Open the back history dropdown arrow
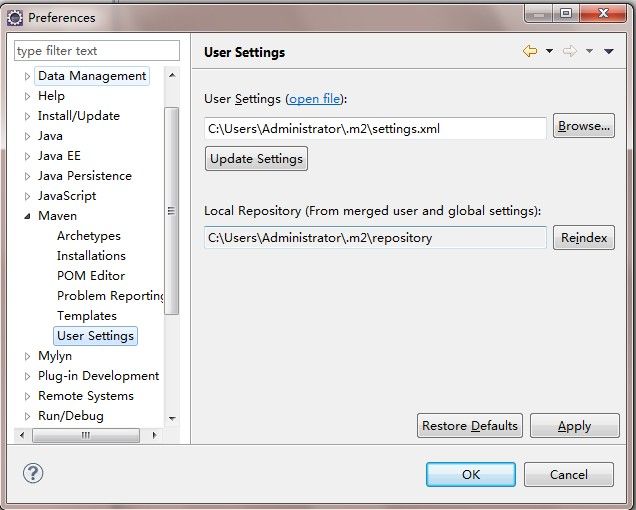The height and width of the screenshot is (510, 636). (x=549, y=51)
